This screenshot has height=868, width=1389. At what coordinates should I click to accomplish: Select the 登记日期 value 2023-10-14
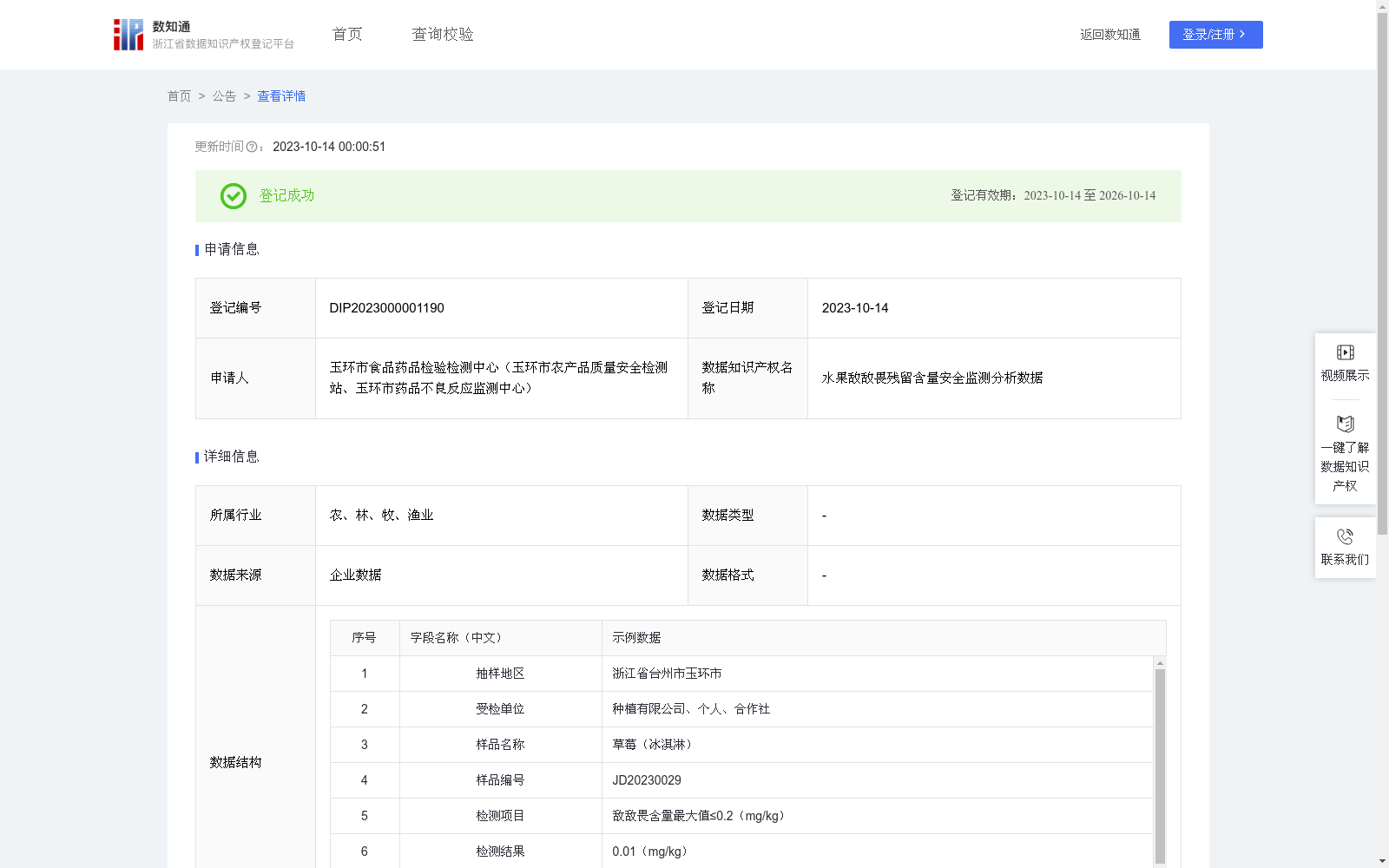click(855, 308)
